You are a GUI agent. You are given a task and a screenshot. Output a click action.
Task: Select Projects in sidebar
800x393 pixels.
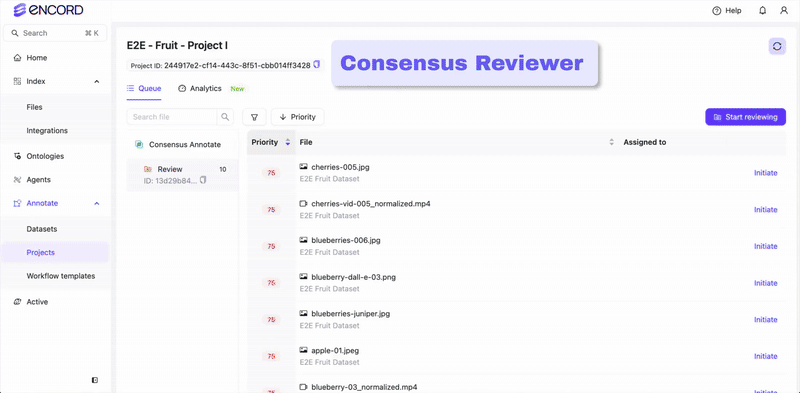click(55, 253)
